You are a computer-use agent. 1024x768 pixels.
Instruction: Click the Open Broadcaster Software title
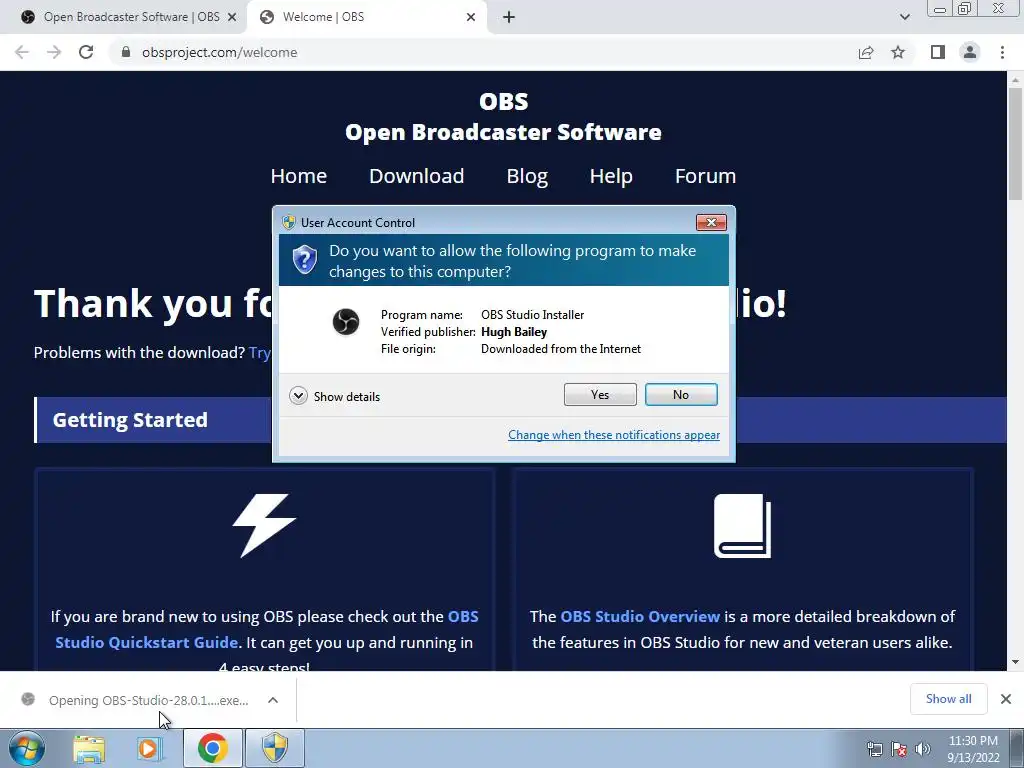(503, 132)
